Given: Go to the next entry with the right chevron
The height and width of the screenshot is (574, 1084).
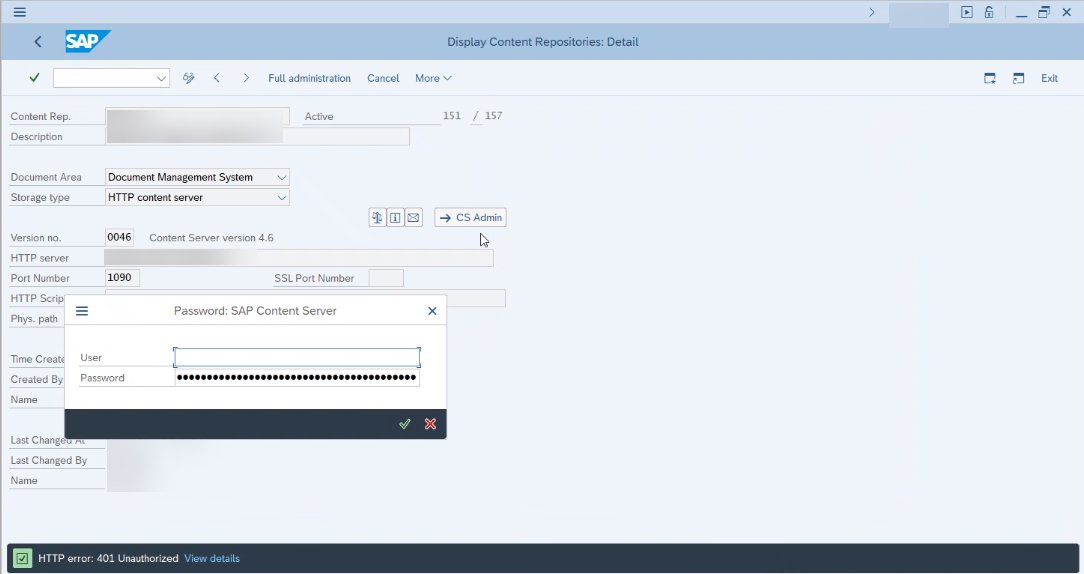Looking at the screenshot, I should 245,78.
